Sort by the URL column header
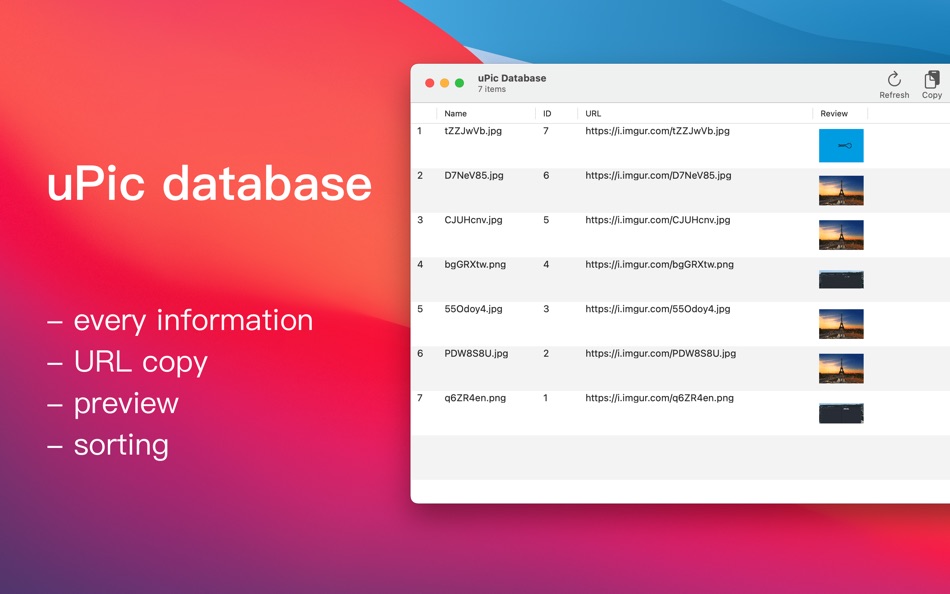The height and width of the screenshot is (594, 950). tap(593, 113)
